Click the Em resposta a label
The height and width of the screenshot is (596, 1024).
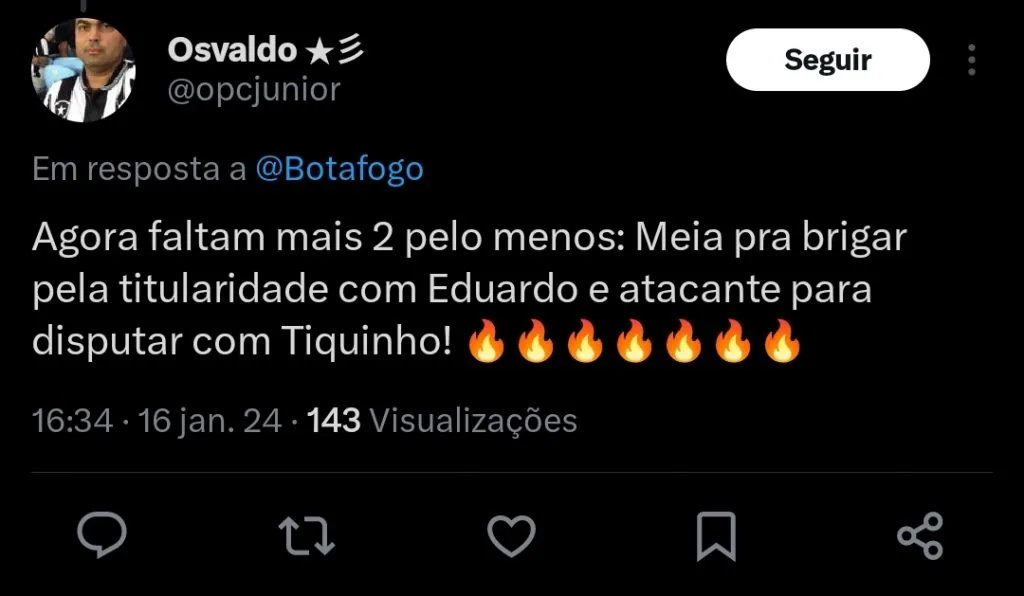(139, 170)
